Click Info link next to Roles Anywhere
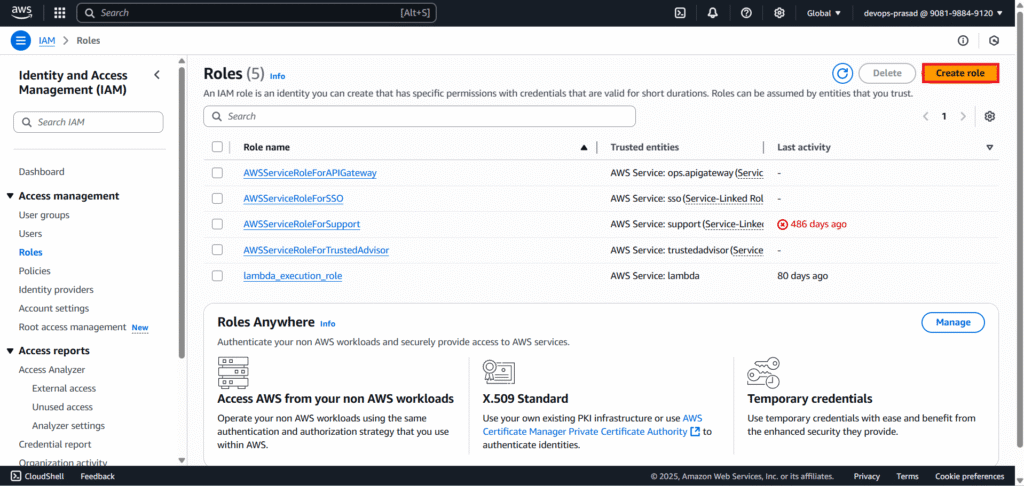Viewport: 1024px width, 486px height. pos(327,323)
